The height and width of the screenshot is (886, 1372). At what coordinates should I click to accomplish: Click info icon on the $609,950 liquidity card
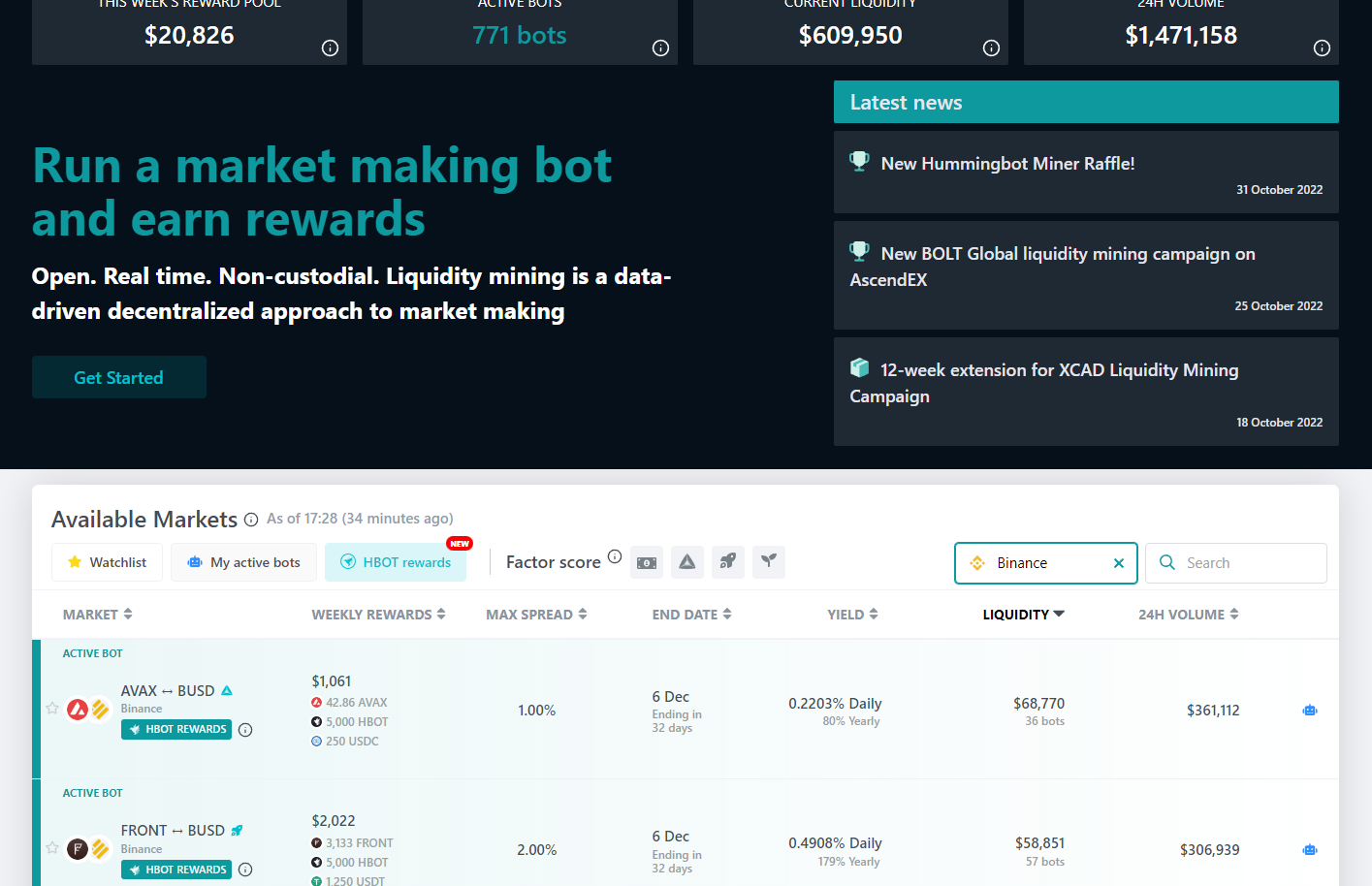[991, 48]
